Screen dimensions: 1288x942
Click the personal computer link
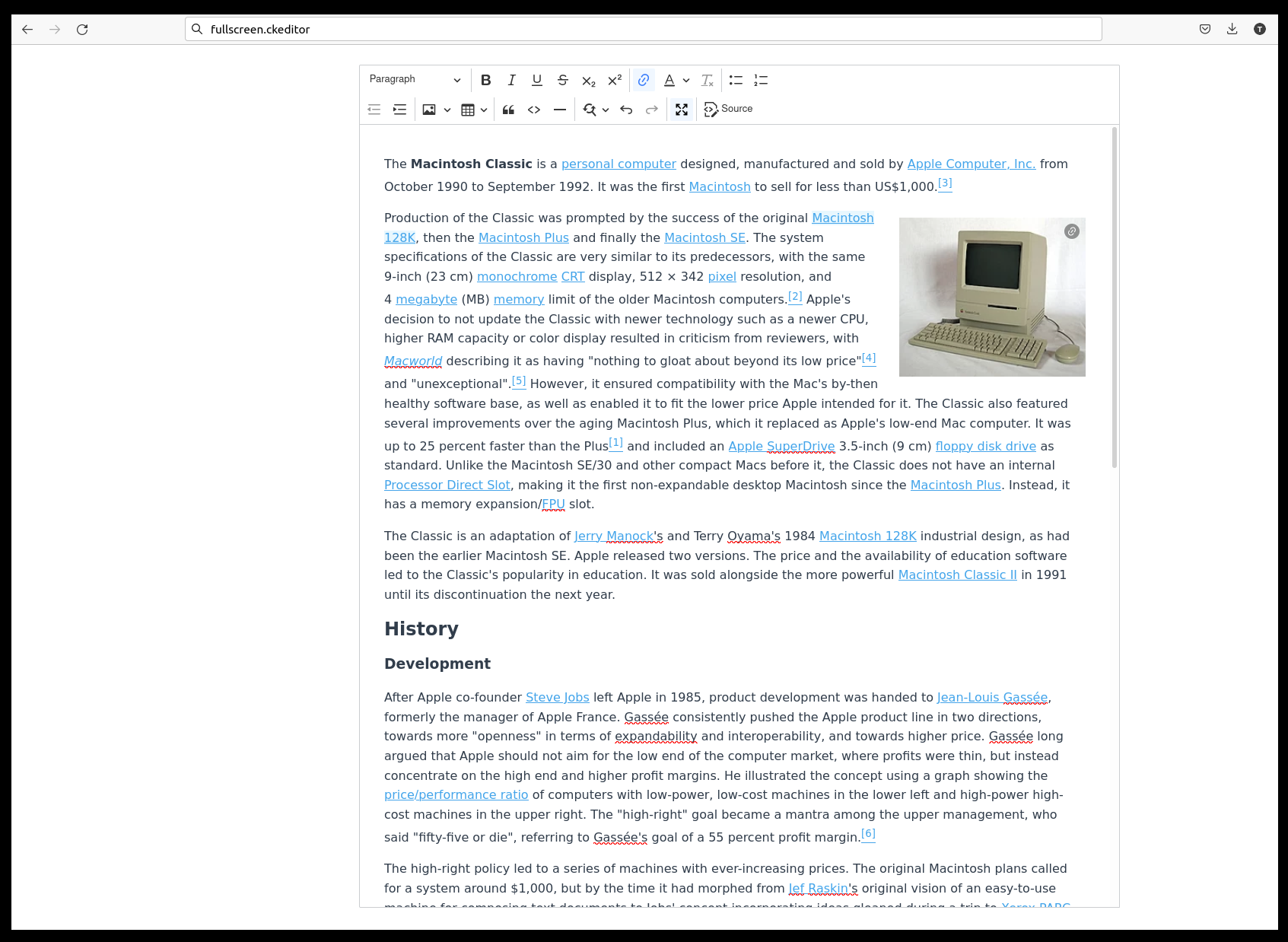point(619,164)
